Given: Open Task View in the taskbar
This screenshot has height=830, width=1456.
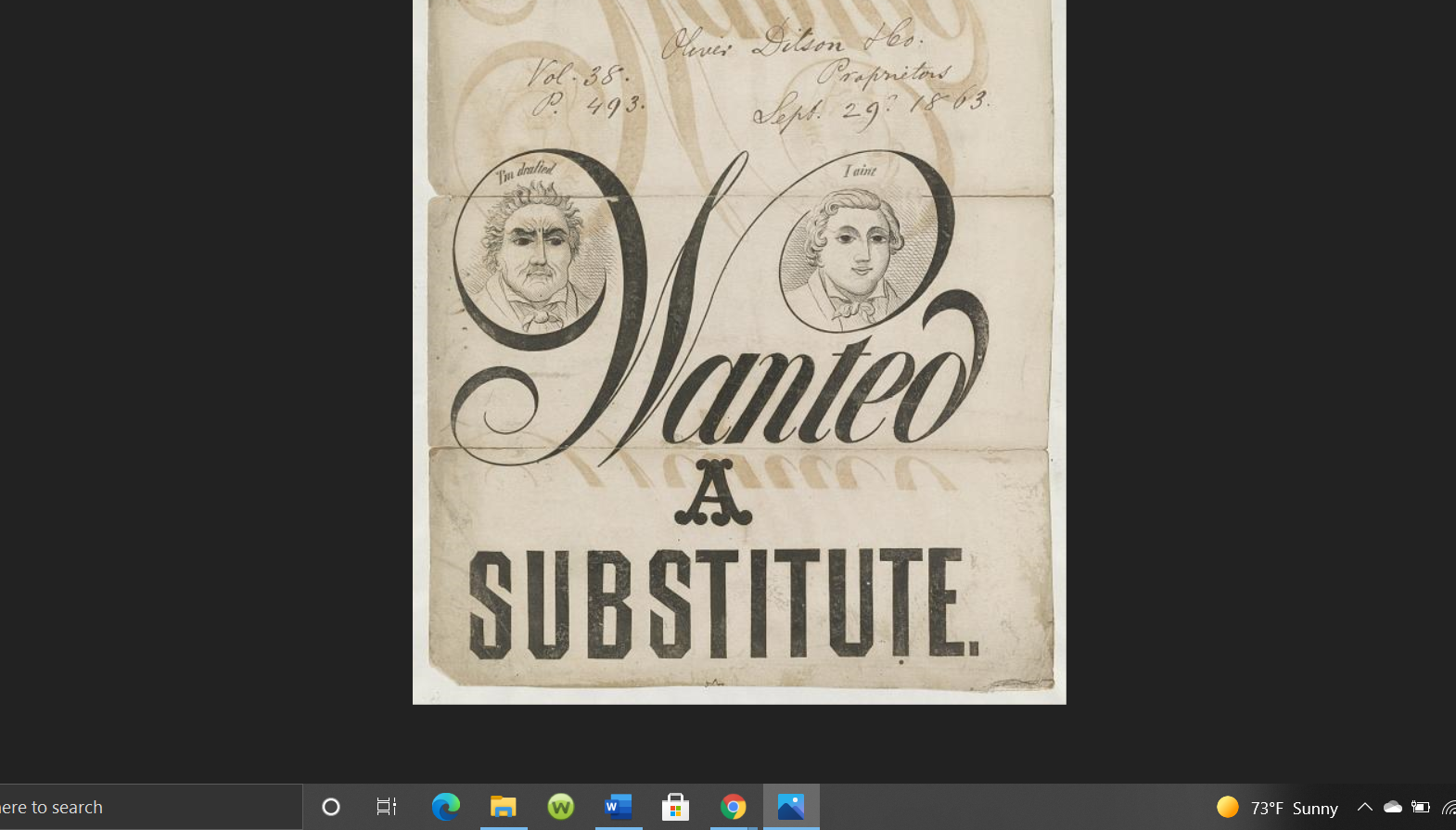Looking at the screenshot, I should pos(387,807).
